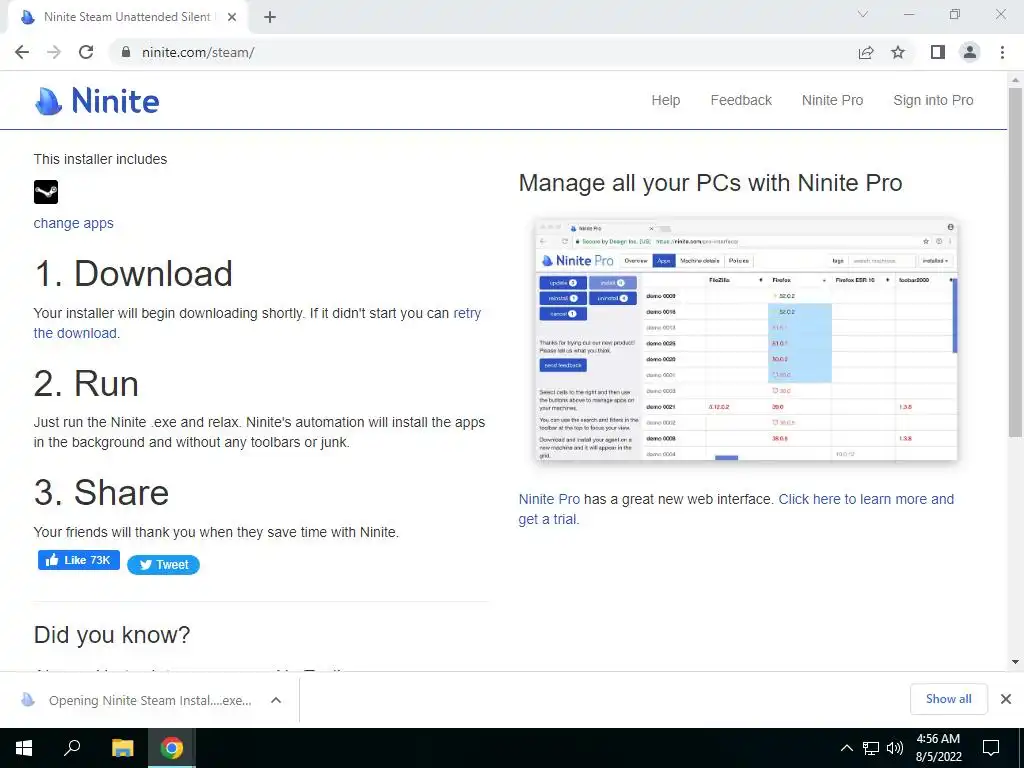
Task: Click the network tray icon
Action: tap(871, 748)
